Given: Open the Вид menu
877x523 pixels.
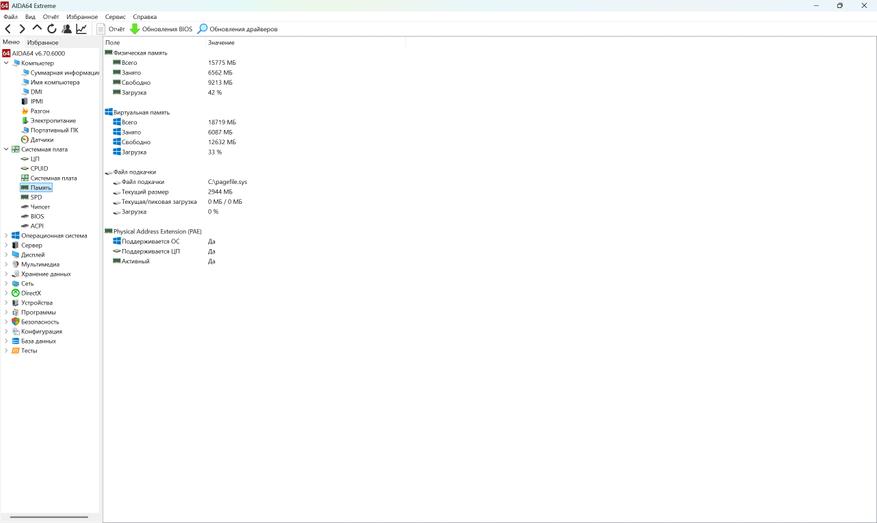Looking at the screenshot, I should tap(30, 17).
